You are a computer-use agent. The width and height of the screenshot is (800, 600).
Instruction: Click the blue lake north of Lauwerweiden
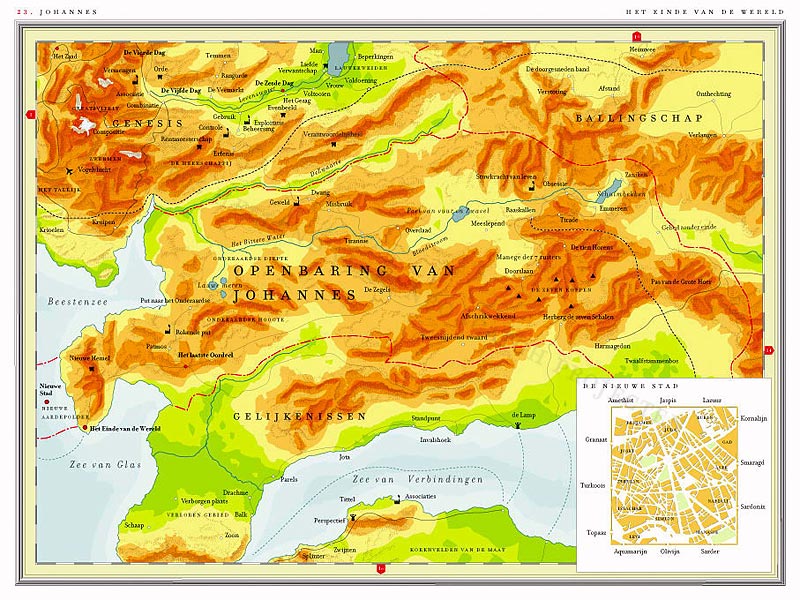click(x=340, y=52)
